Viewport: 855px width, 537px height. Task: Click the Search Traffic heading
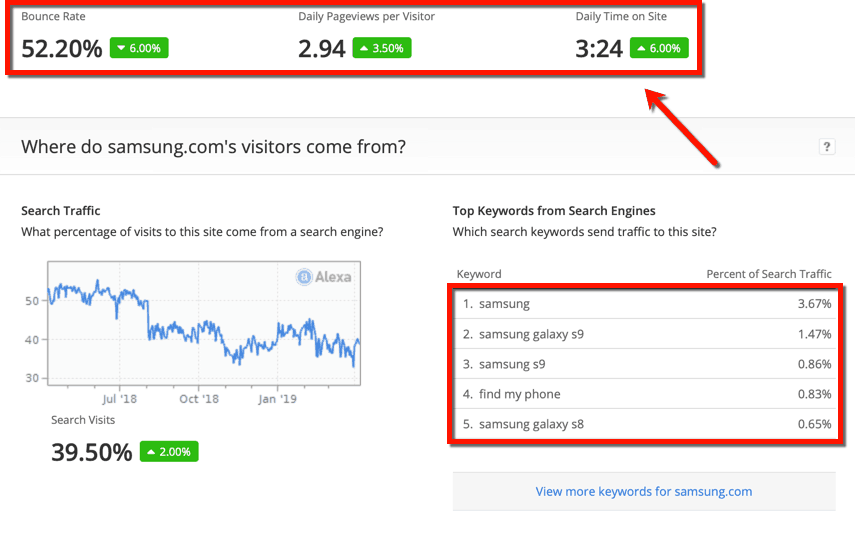tap(61, 210)
